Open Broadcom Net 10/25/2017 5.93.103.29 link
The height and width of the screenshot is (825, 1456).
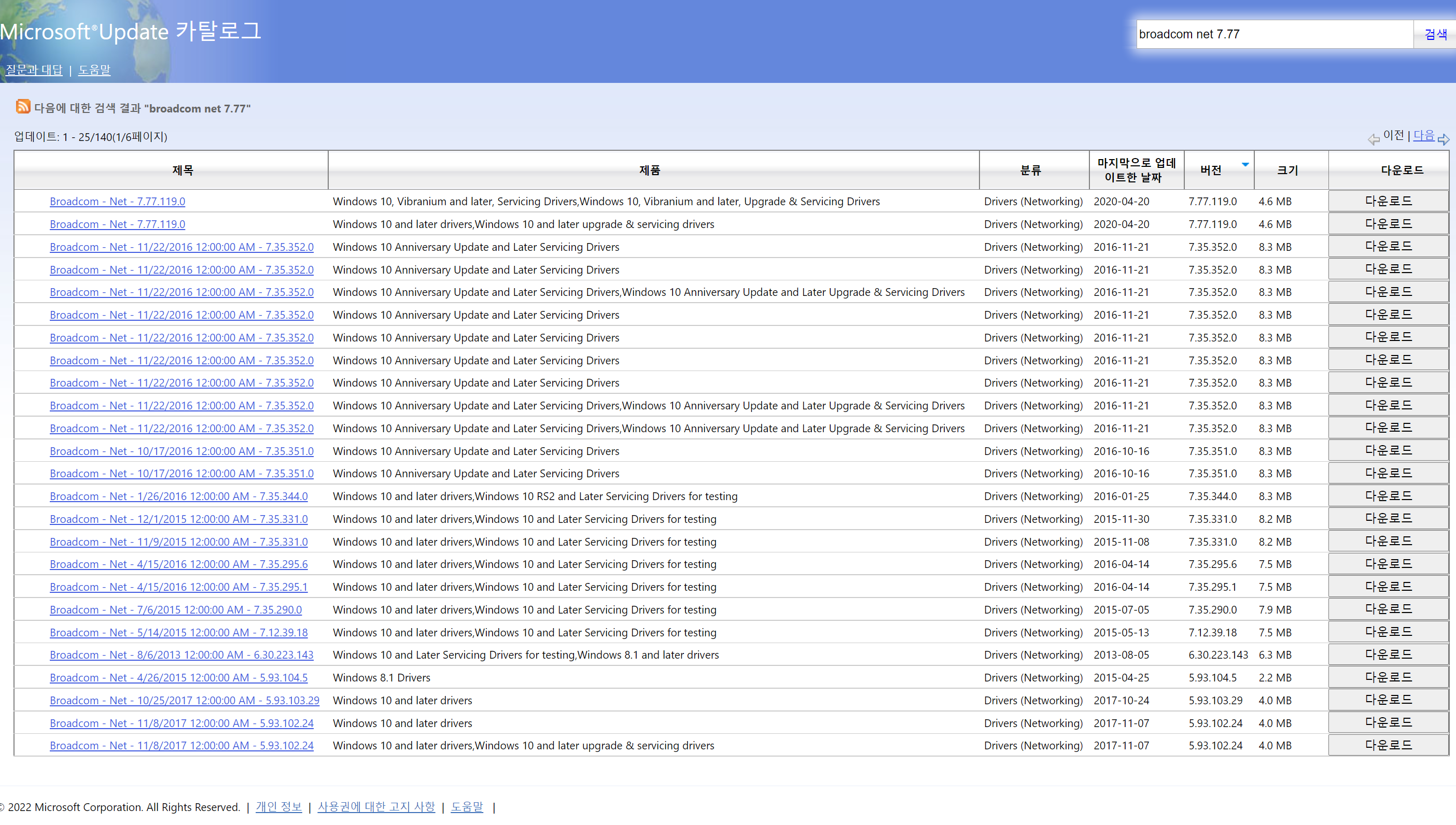click(185, 700)
